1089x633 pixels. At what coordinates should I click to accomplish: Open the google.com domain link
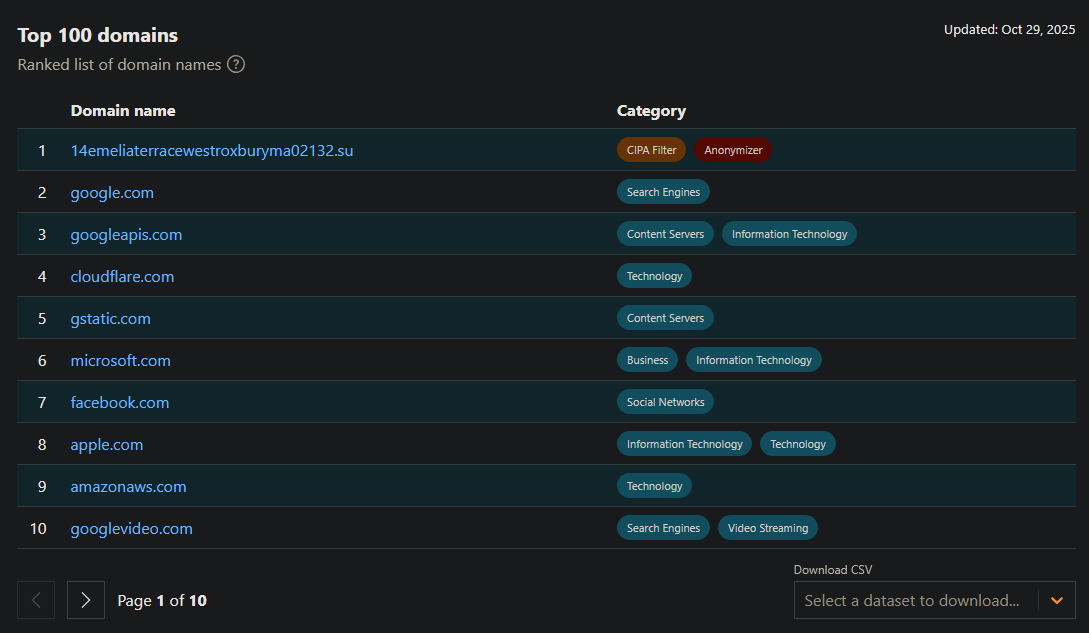tap(112, 193)
